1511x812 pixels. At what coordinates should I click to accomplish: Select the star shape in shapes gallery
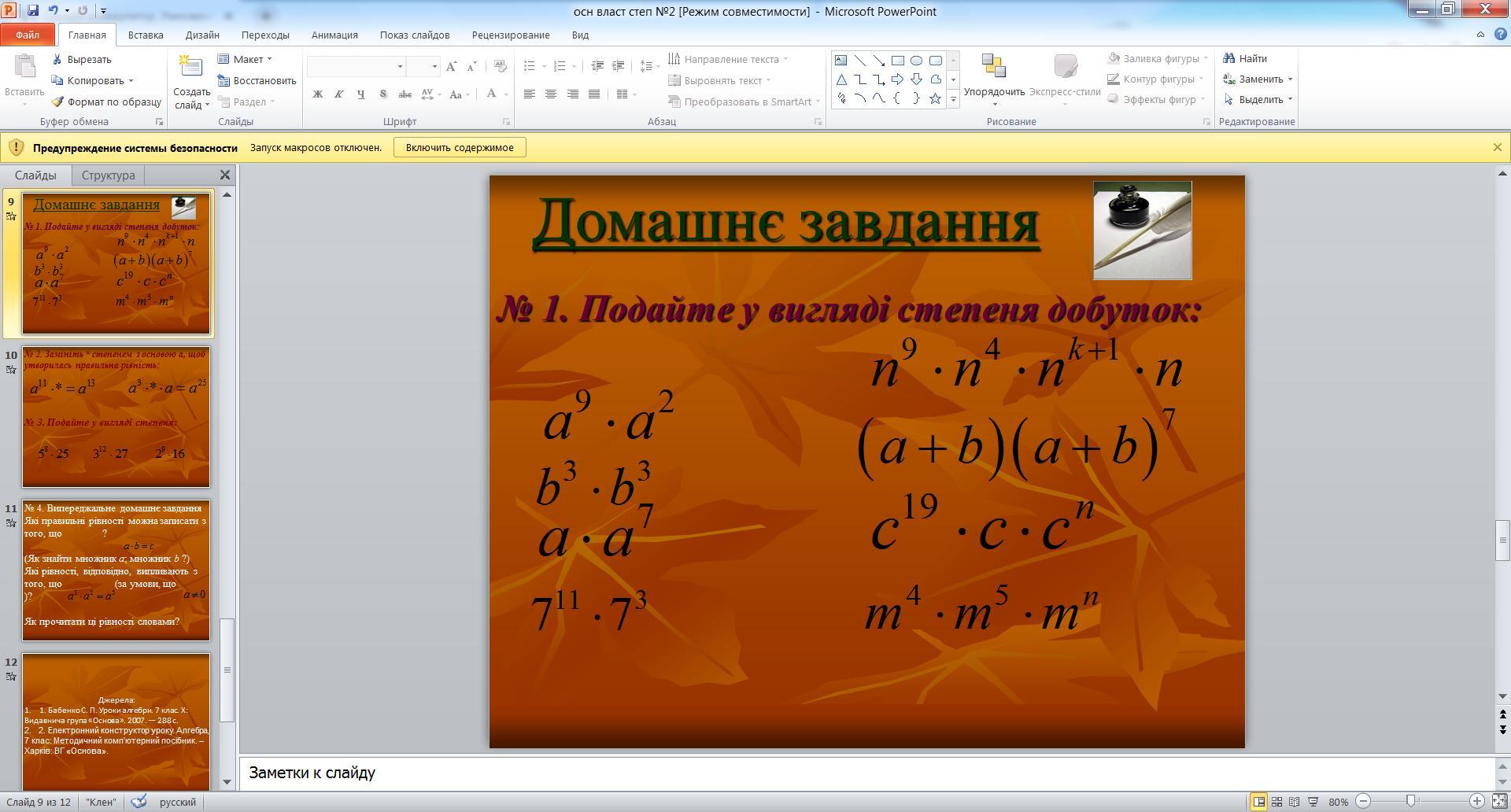[935, 98]
